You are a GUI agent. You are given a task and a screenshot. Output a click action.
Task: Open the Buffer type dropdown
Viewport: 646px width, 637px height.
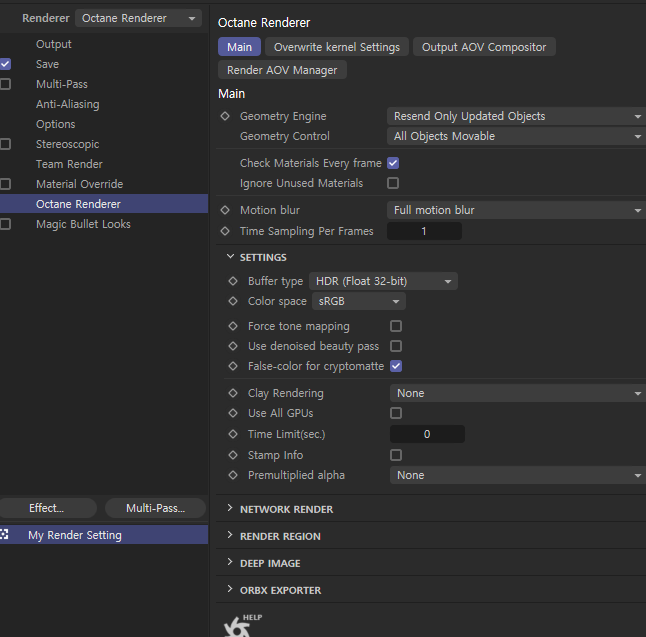[x=383, y=281]
